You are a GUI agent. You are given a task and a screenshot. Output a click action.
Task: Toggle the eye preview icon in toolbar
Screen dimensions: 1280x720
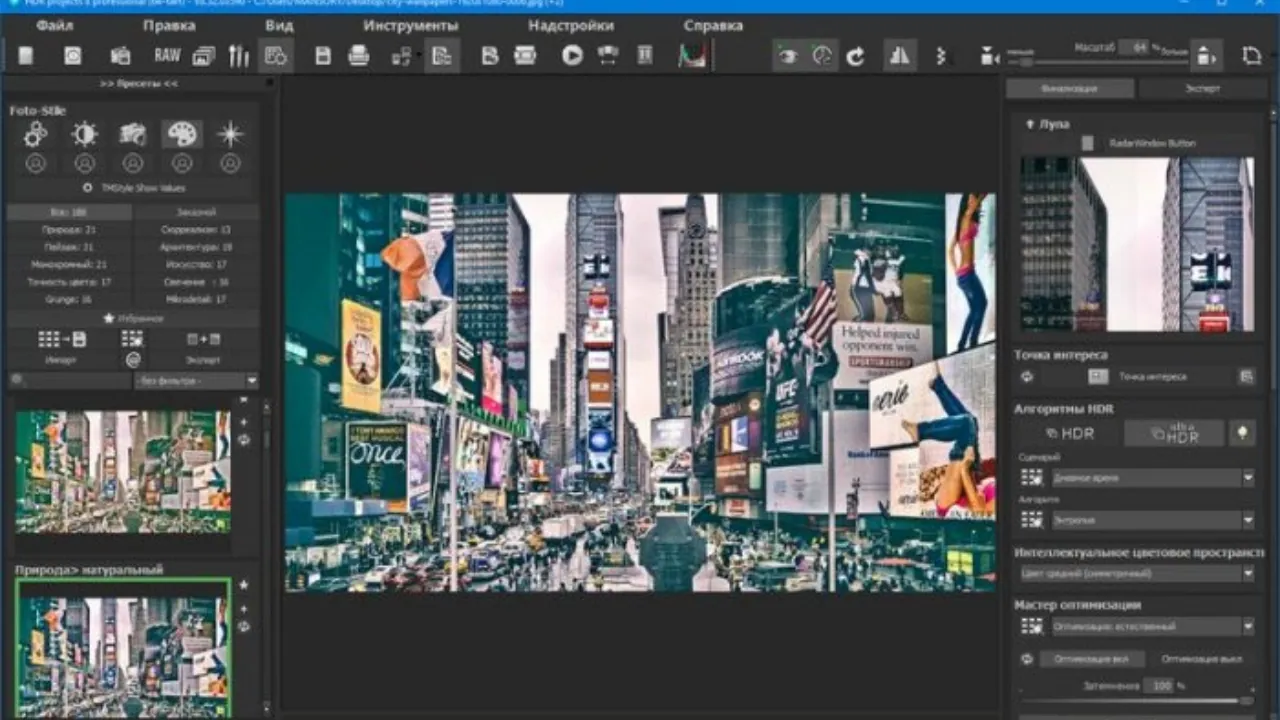coord(788,56)
